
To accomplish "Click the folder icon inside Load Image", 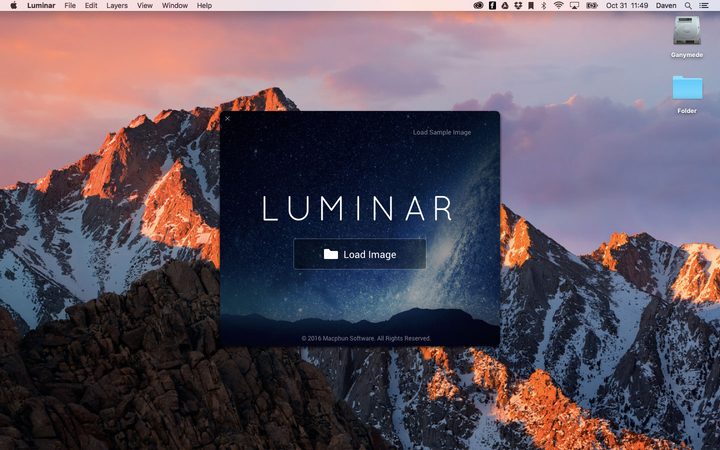I will pos(331,254).
